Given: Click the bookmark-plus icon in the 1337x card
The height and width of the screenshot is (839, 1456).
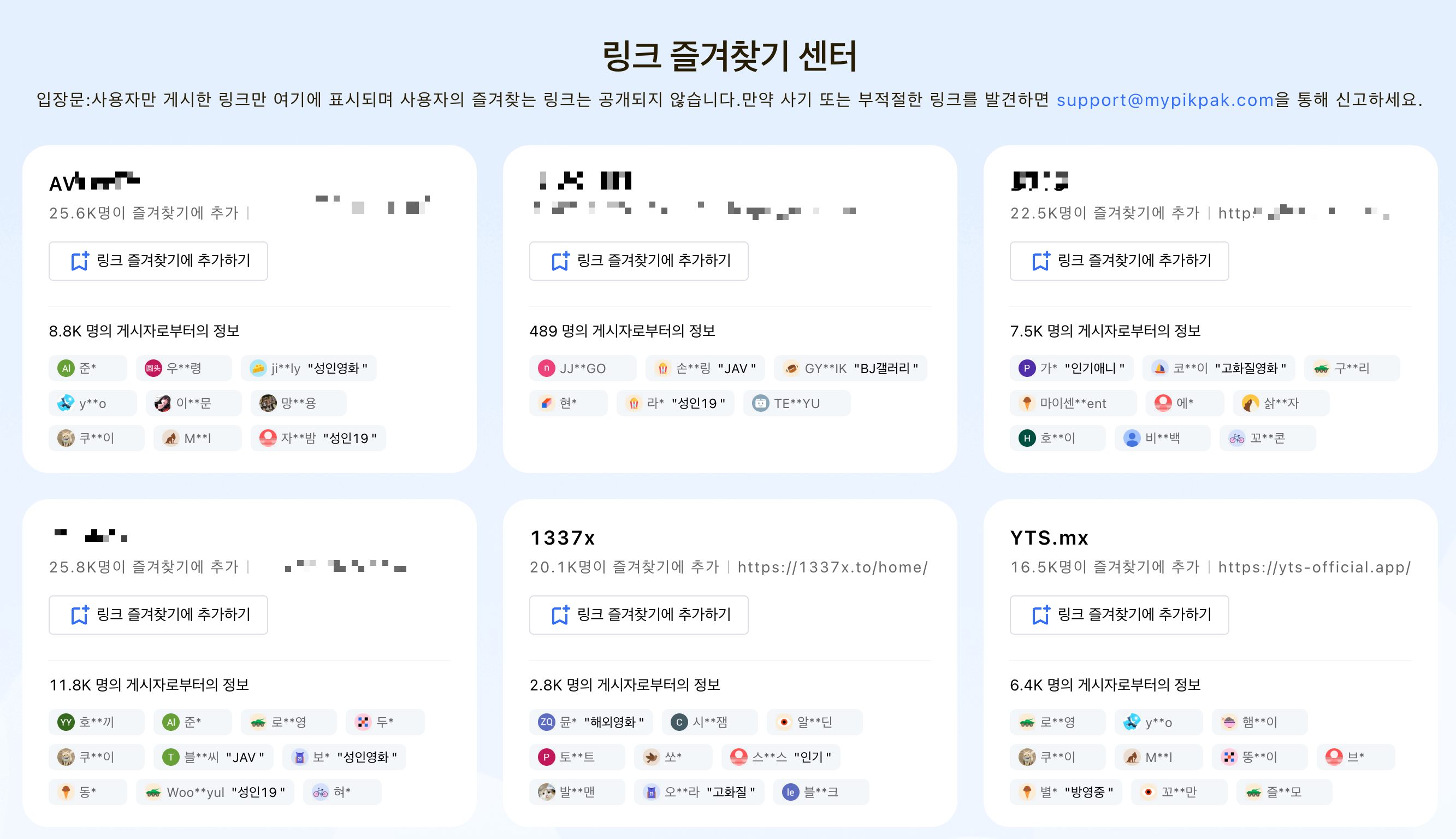Looking at the screenshot, I should [560, 615].
